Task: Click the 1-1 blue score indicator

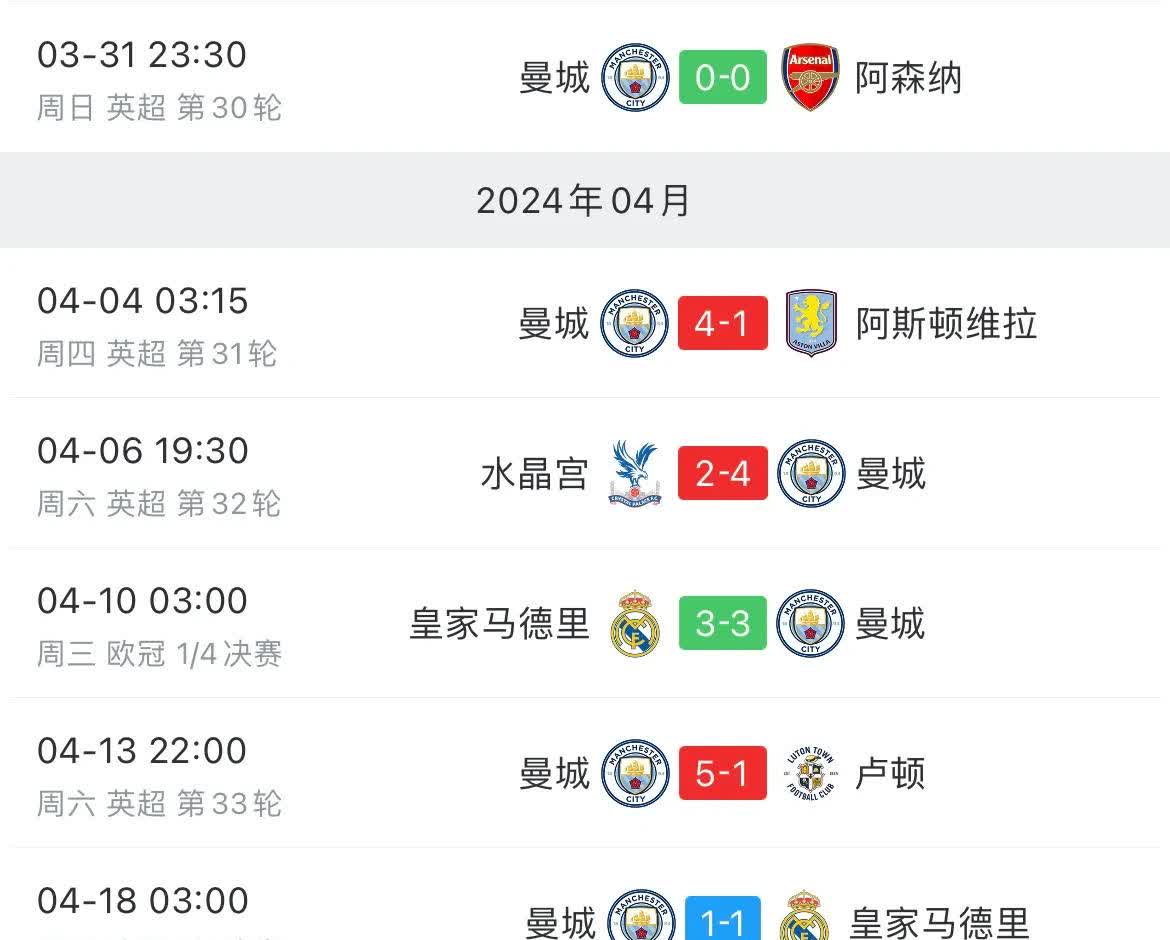Action: [722, 915]
